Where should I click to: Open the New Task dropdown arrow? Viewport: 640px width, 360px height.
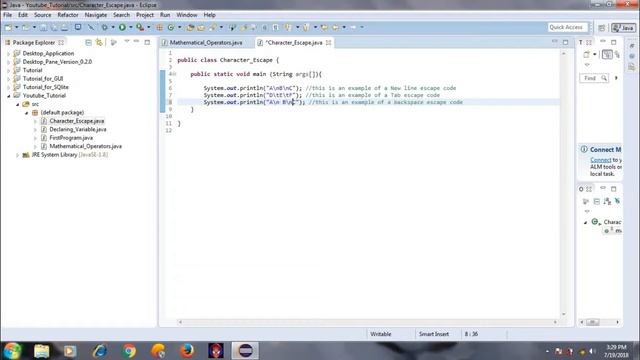(x=595, y=54)
